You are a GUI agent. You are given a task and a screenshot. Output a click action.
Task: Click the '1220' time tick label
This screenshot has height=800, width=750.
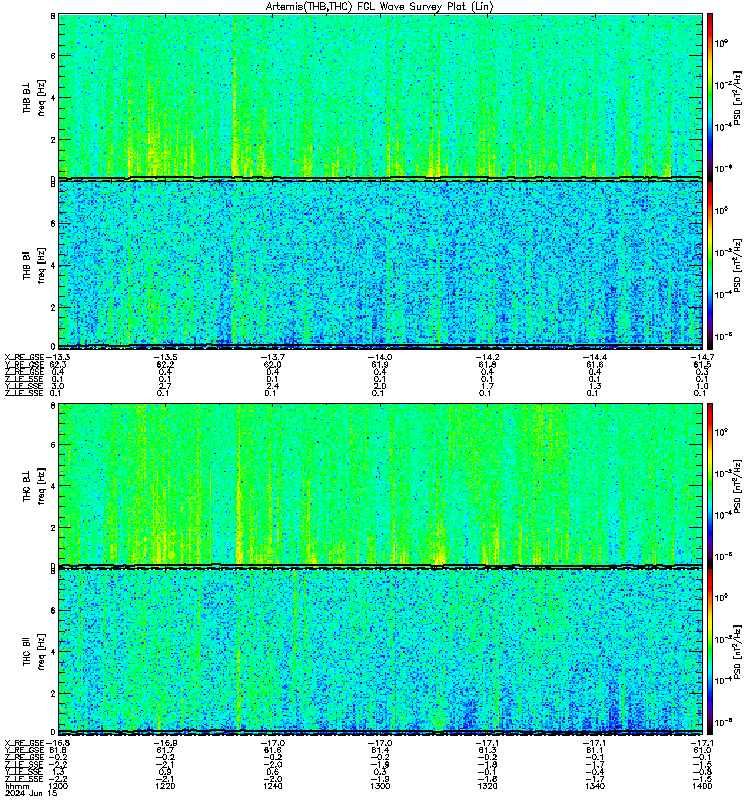(x=165, y=786)
